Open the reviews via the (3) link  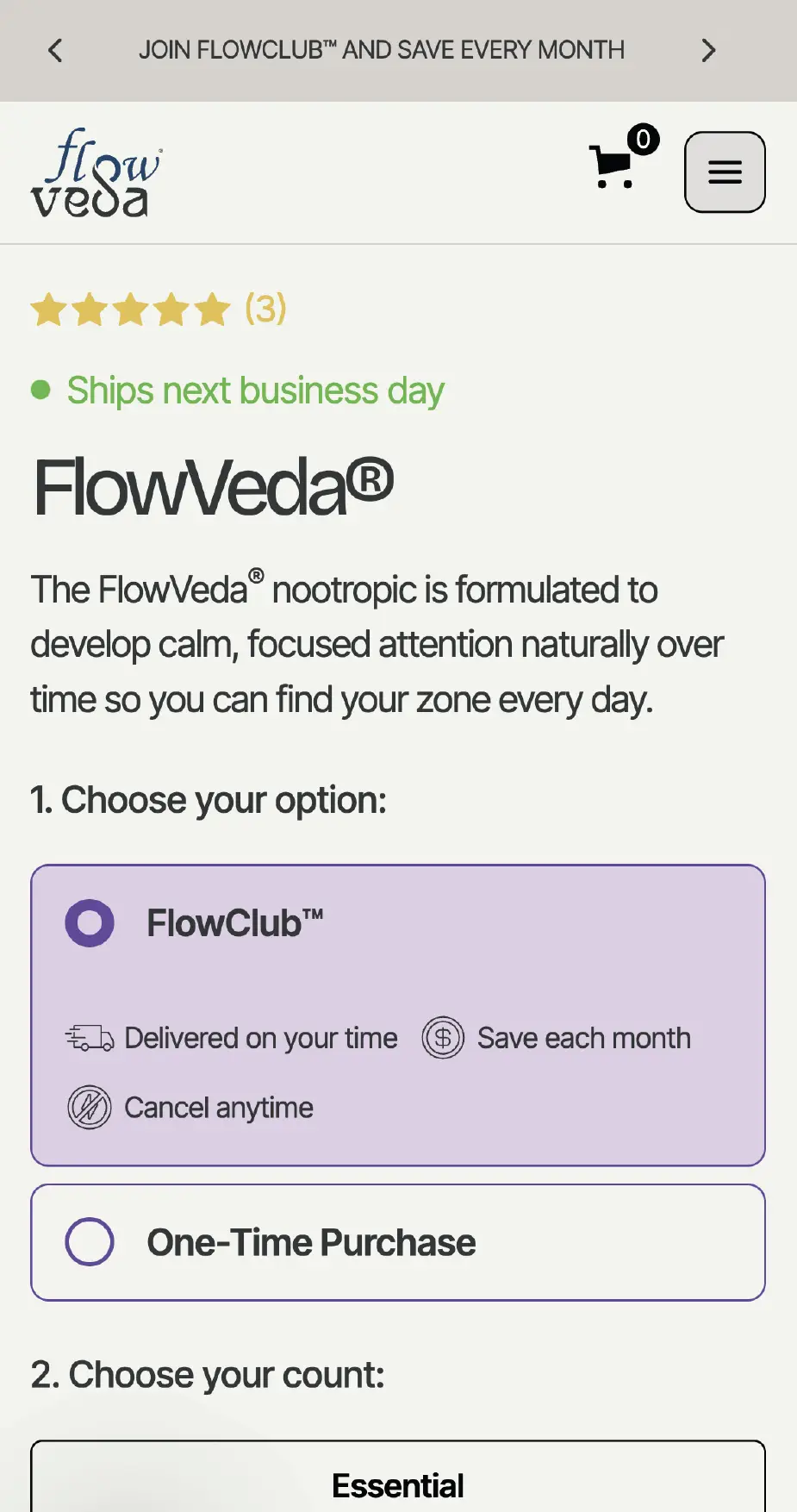(x=264, y=309)
